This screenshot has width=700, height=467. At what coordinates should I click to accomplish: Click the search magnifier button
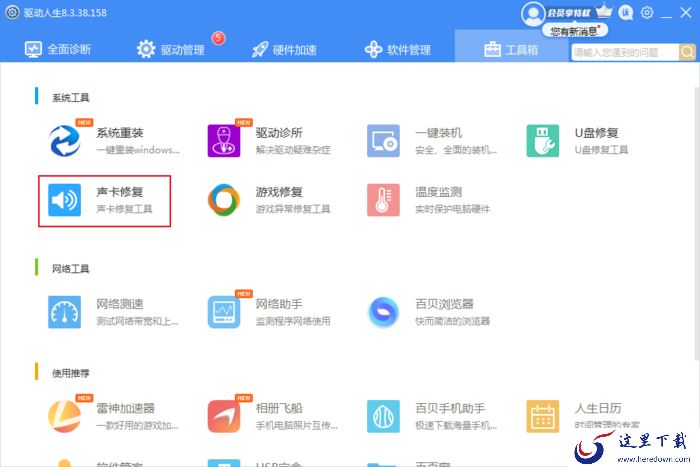tap(688, 52)
